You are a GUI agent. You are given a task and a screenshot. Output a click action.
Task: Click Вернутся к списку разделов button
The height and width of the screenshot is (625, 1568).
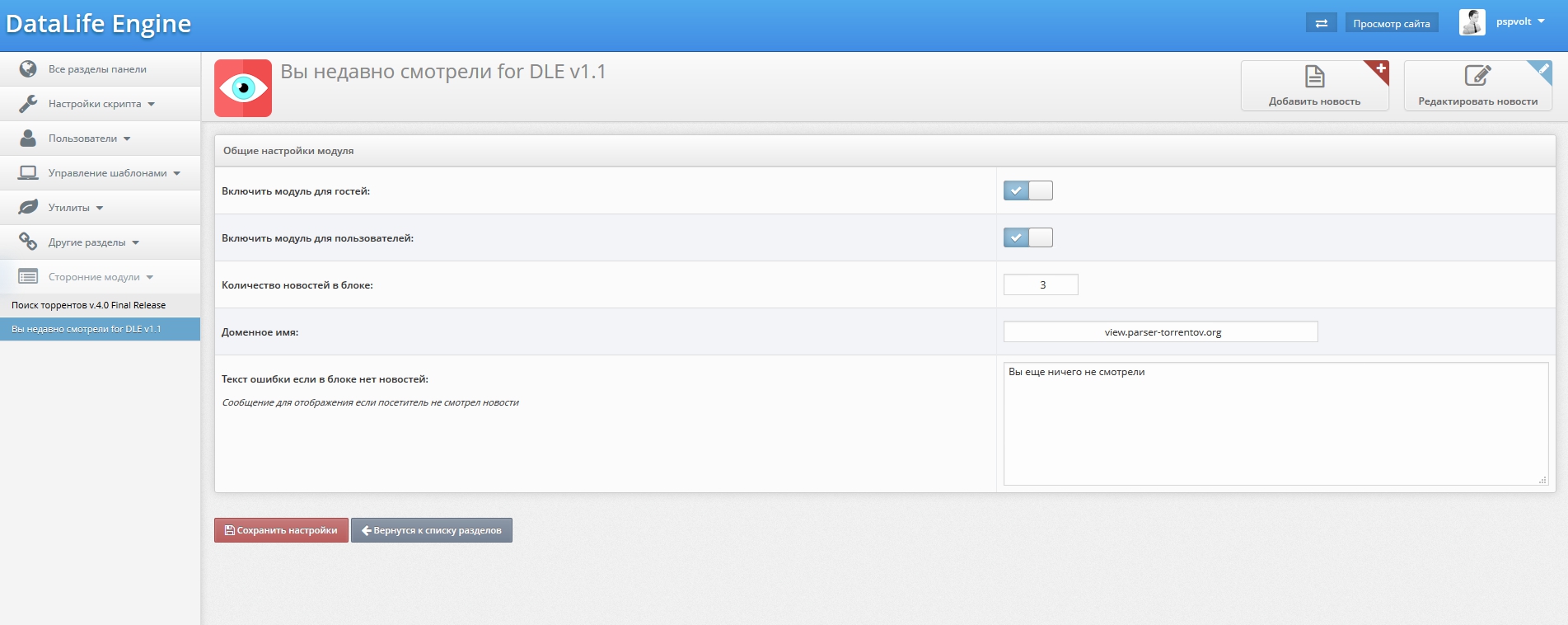pyautogui.click(x=432, y=530)
